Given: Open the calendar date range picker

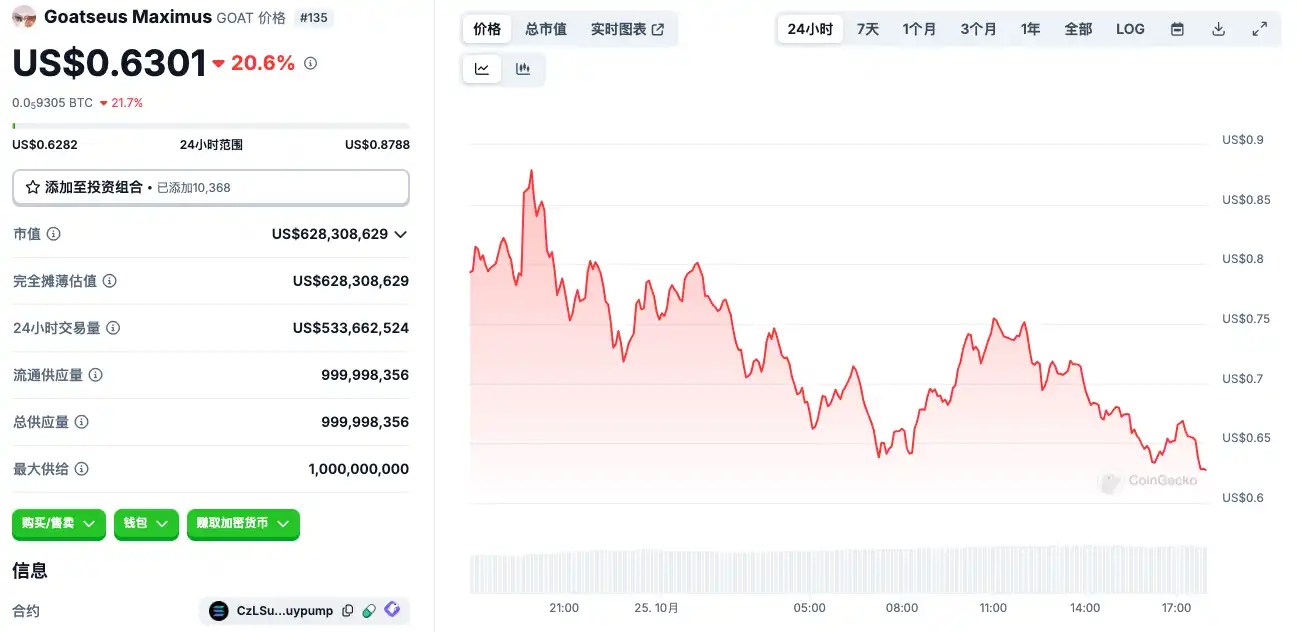Looking at the screenshot, I should [1177, 29].
